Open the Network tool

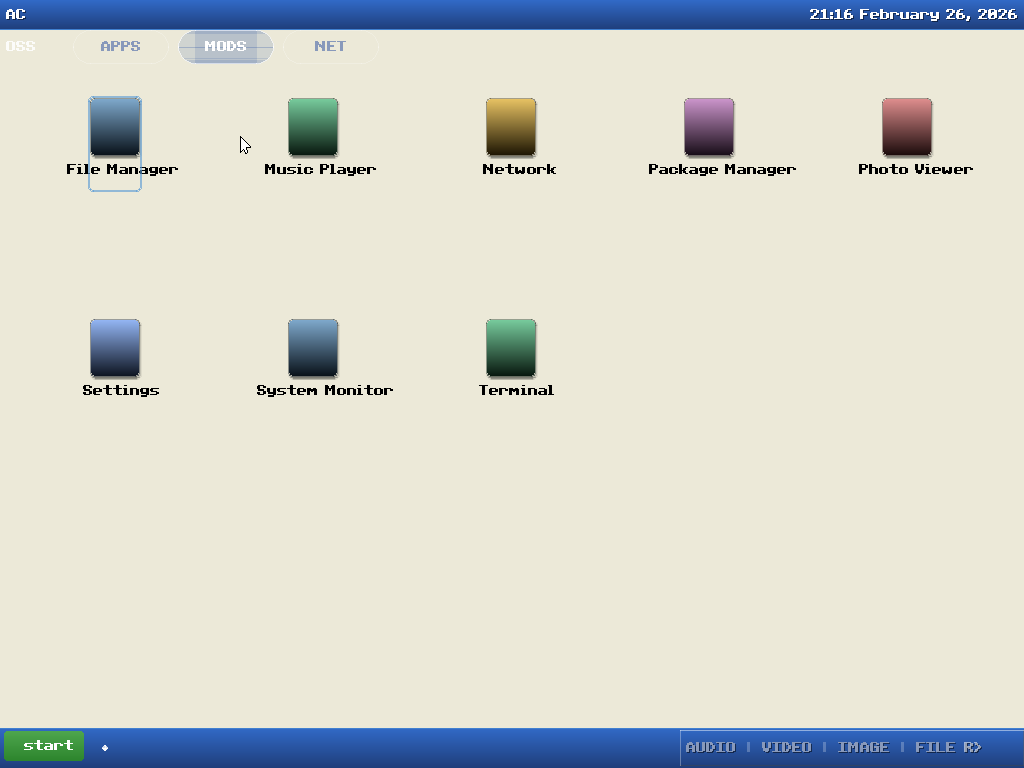[x=511, y=130]
